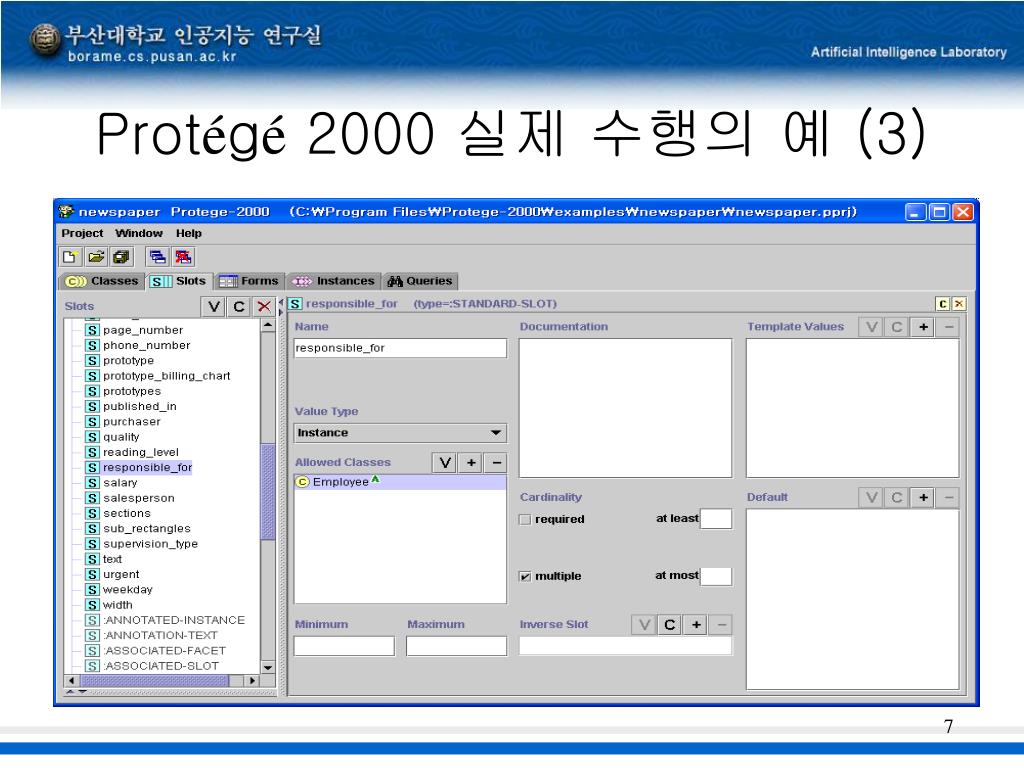1024x768 pixels.
Task: Switch to the Slots tab
Action: click(x=179, y=281)
